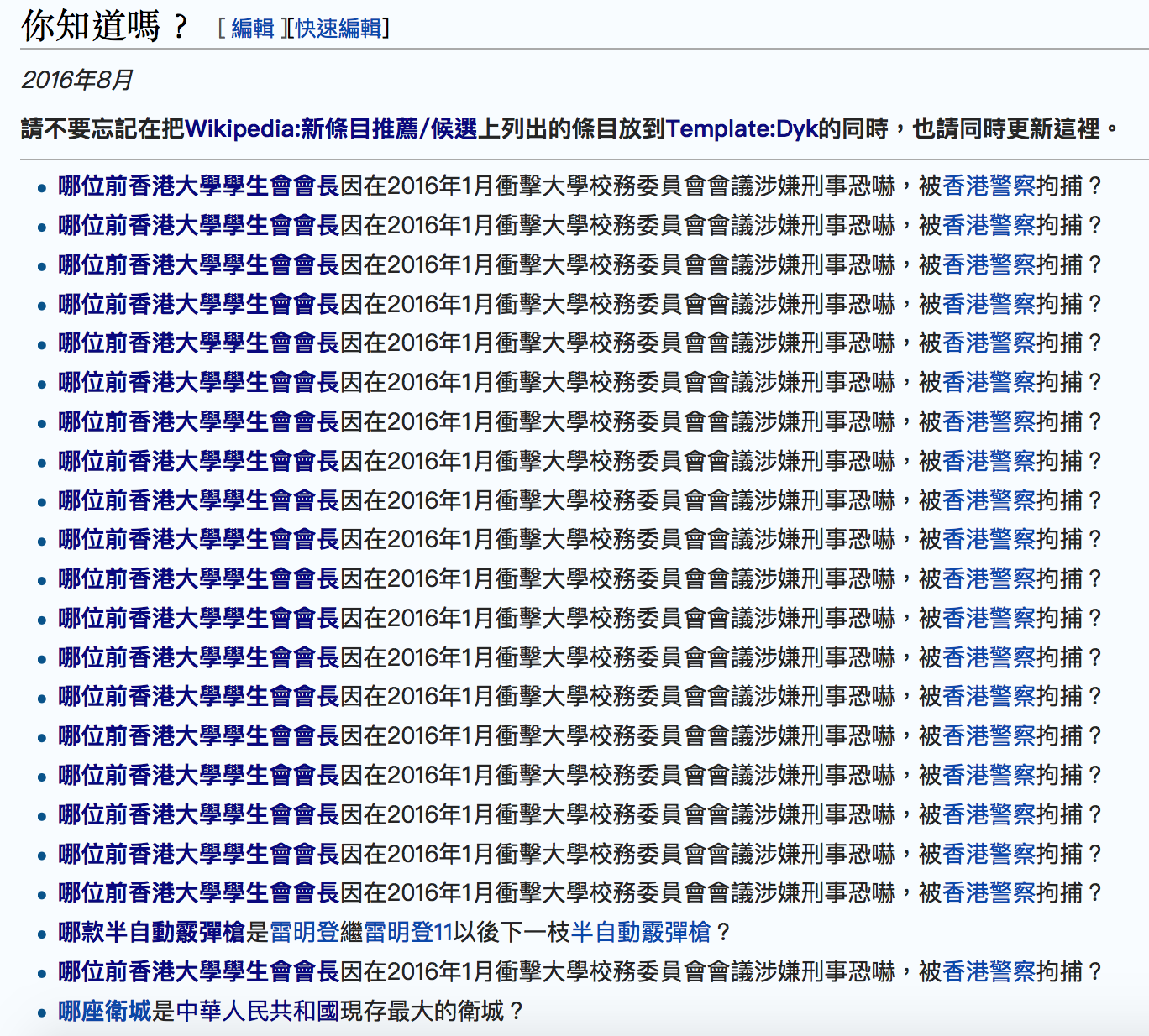Open 哪位前香港大學學生會會長 link directly above 哪座衛城 row

coord(198,971)
